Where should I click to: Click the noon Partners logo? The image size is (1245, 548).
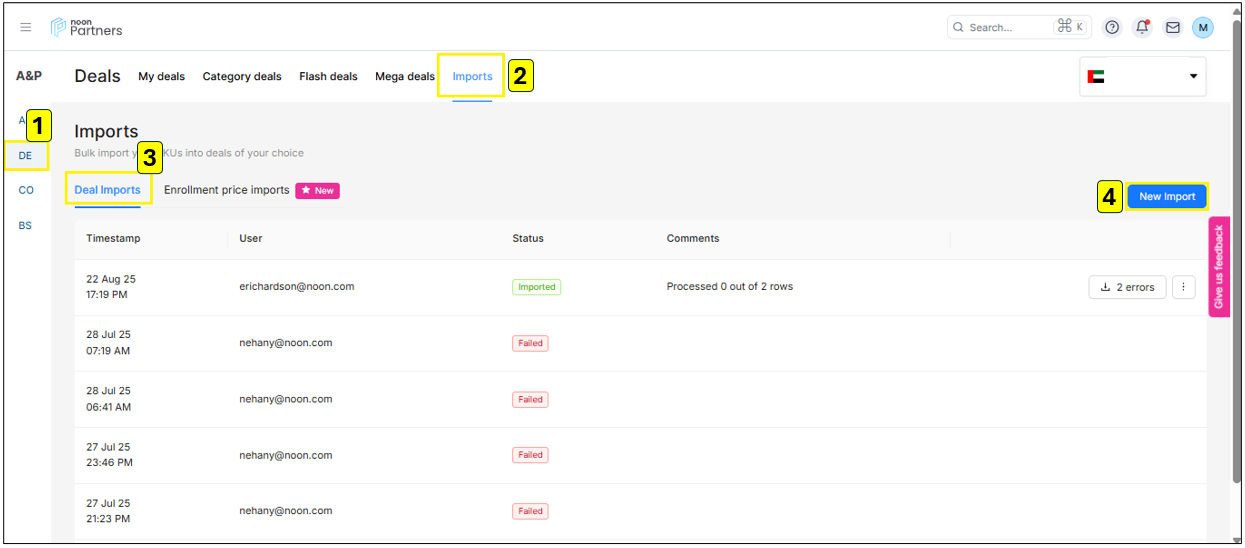point(87,27)
